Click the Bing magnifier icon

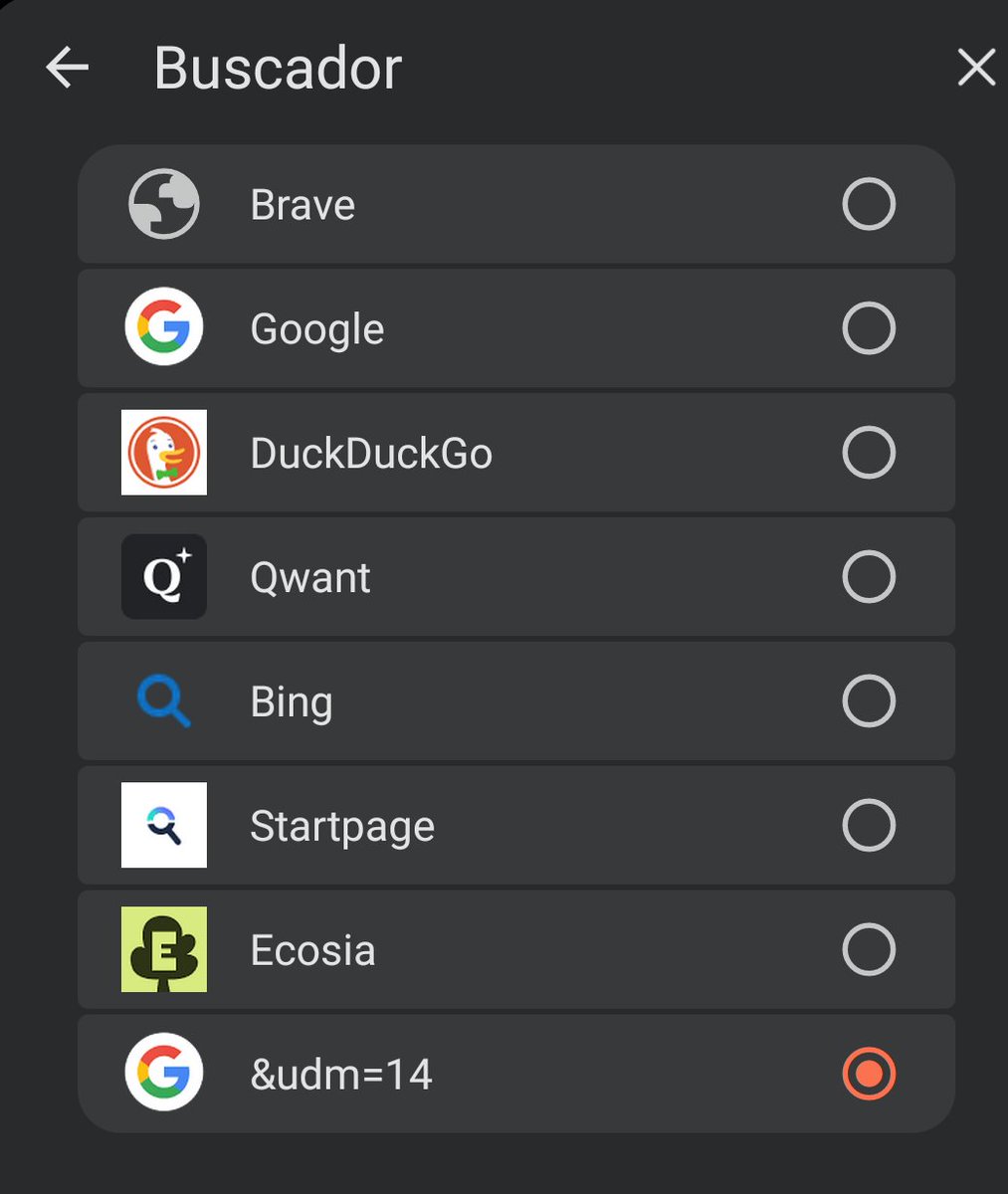(164, 700)
